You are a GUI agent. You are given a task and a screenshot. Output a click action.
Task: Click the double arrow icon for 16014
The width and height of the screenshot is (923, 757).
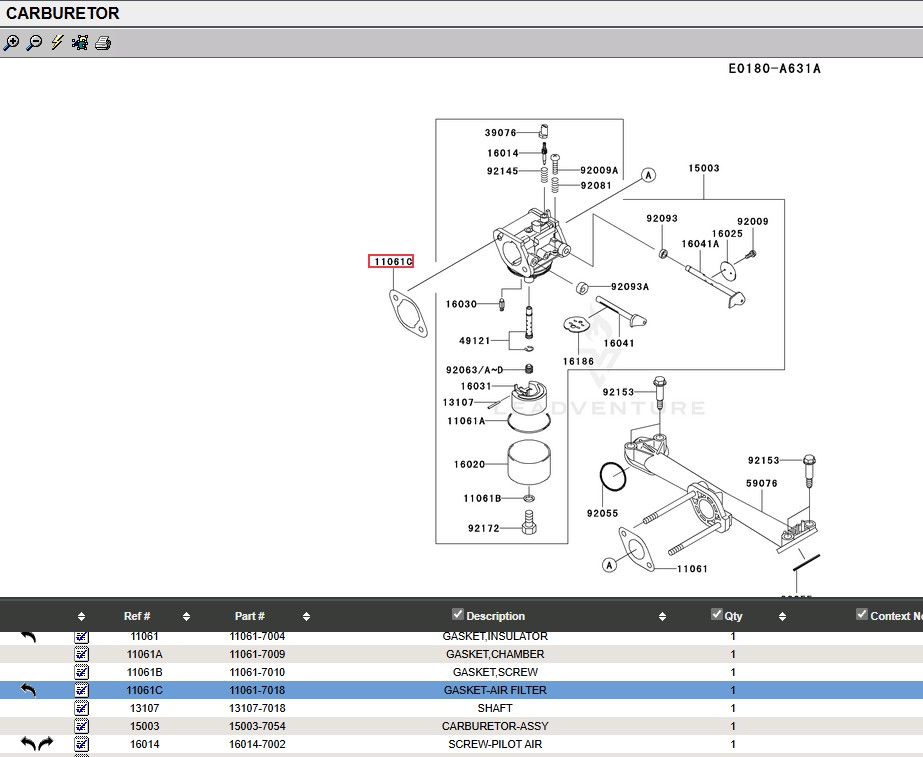(37, 744)
